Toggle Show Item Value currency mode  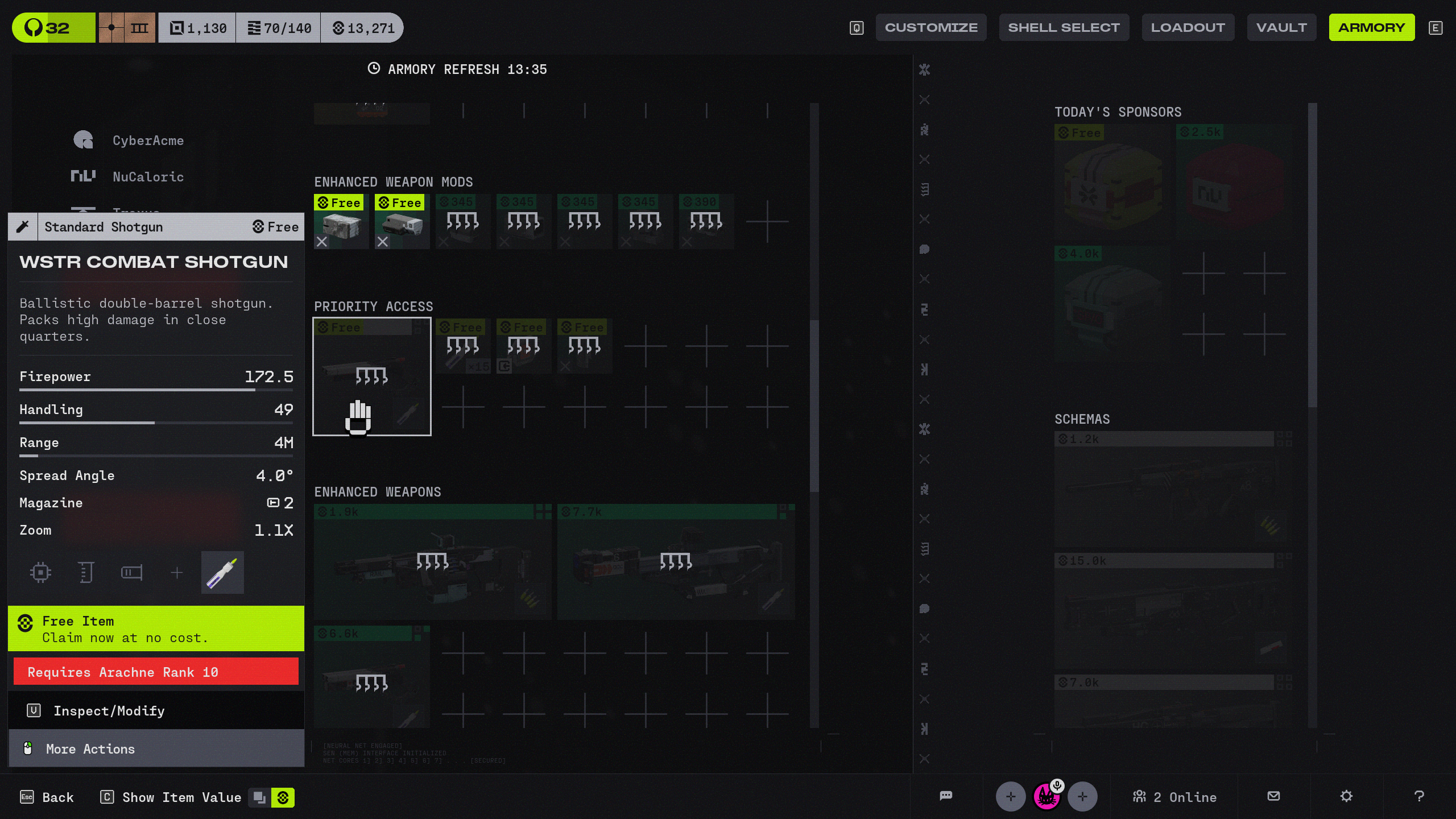(283, 797)
